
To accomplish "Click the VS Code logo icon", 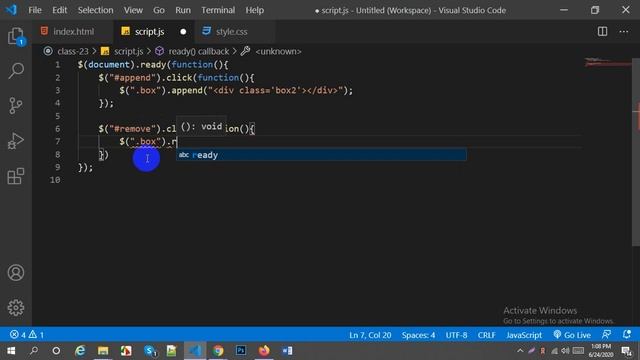I will (11, 10).
